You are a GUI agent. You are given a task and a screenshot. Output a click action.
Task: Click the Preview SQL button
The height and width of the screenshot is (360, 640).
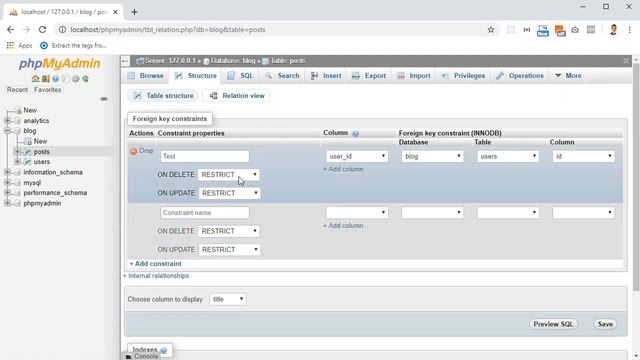pyautogui.click(x=553, y=324)
